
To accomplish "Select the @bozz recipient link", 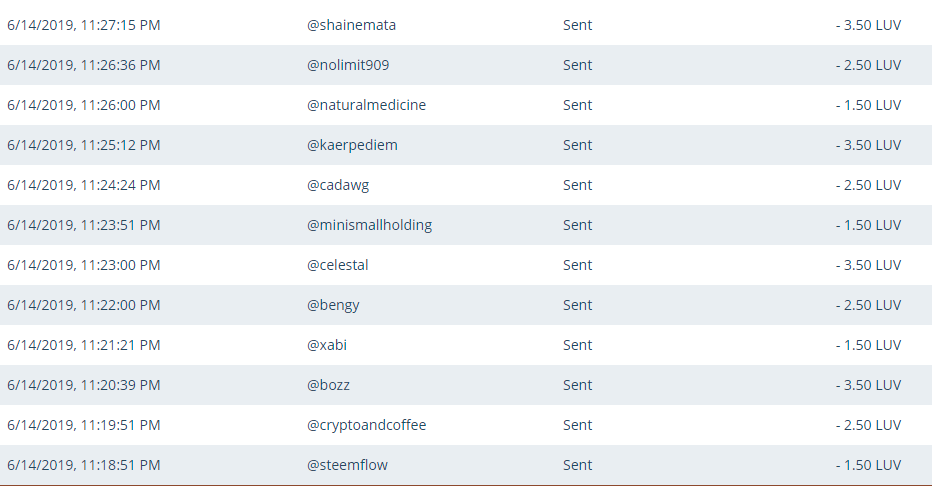I will 328,385.
